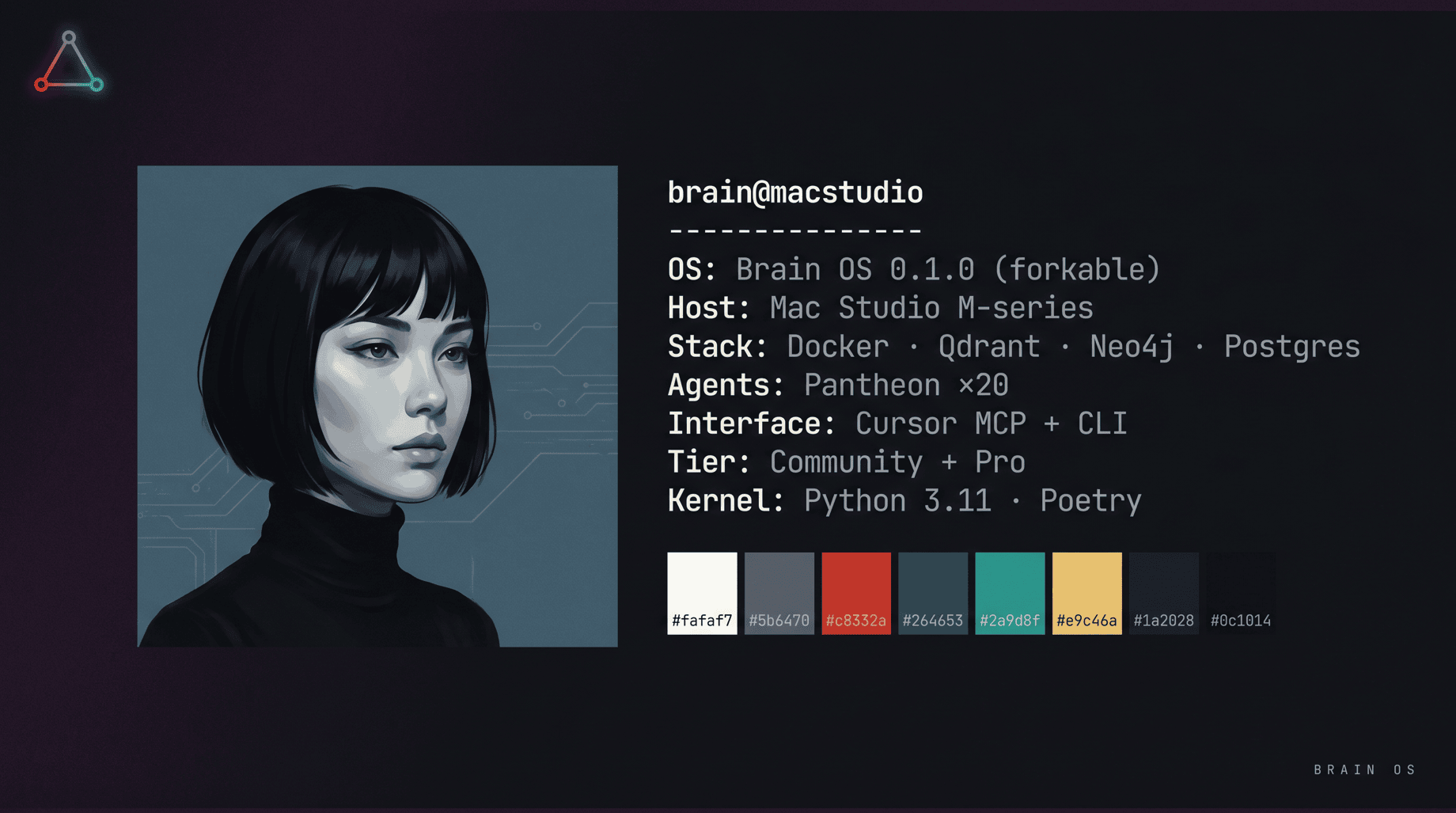Click 'Pantheon ×20' value
1456x813 pixels.
(x=906, y=385)
